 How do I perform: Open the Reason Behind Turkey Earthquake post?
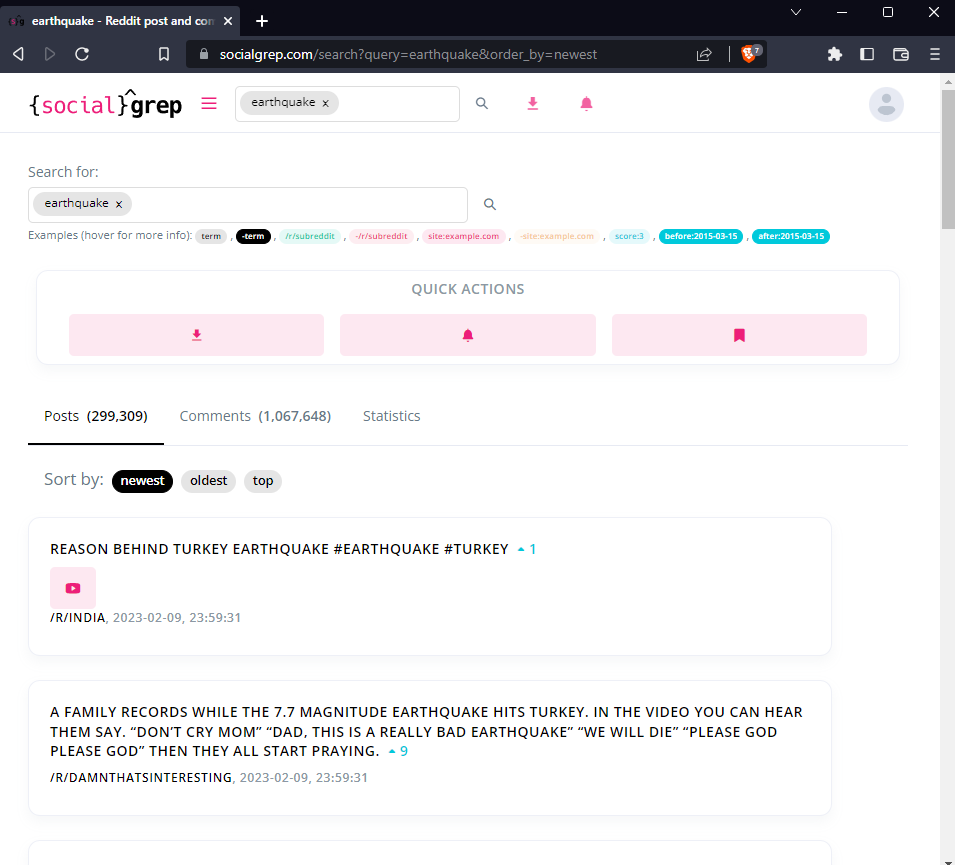pos(279,549)
